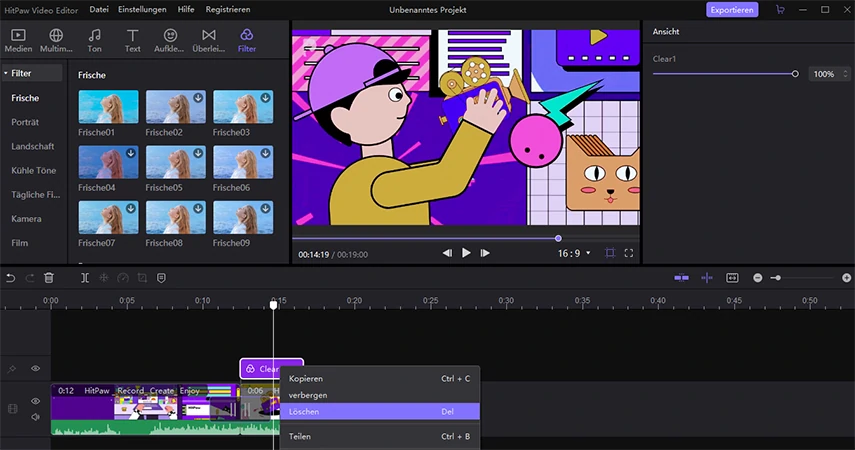Step to next frame in preview
The width and height of the screenshot is (855, 450).
pos(485,253)
